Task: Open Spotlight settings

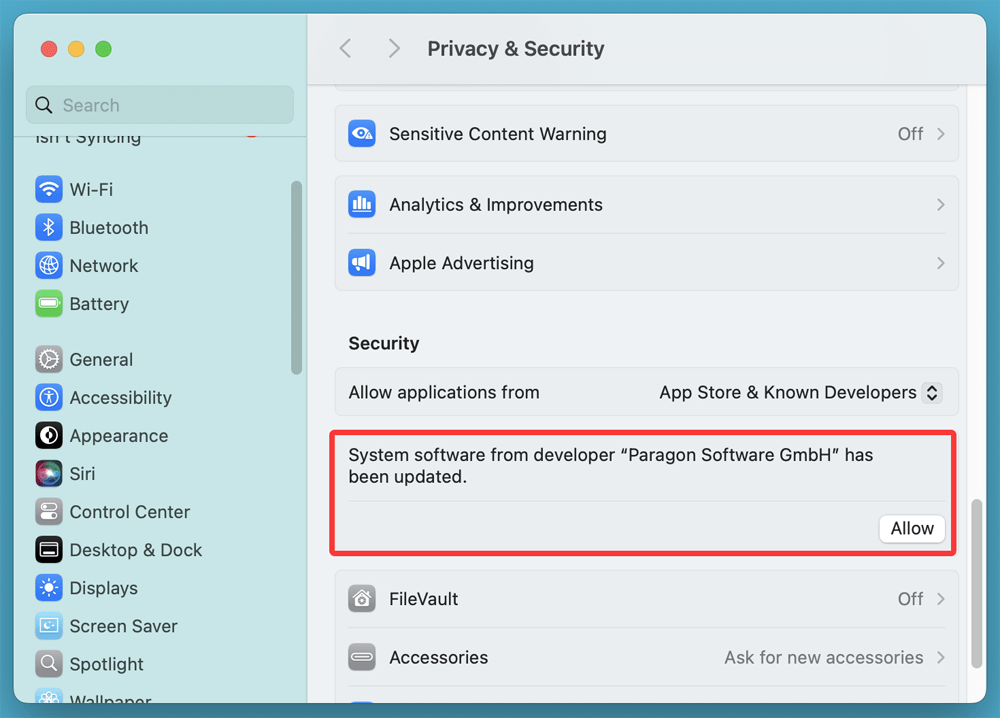Action: pos(102,664)
